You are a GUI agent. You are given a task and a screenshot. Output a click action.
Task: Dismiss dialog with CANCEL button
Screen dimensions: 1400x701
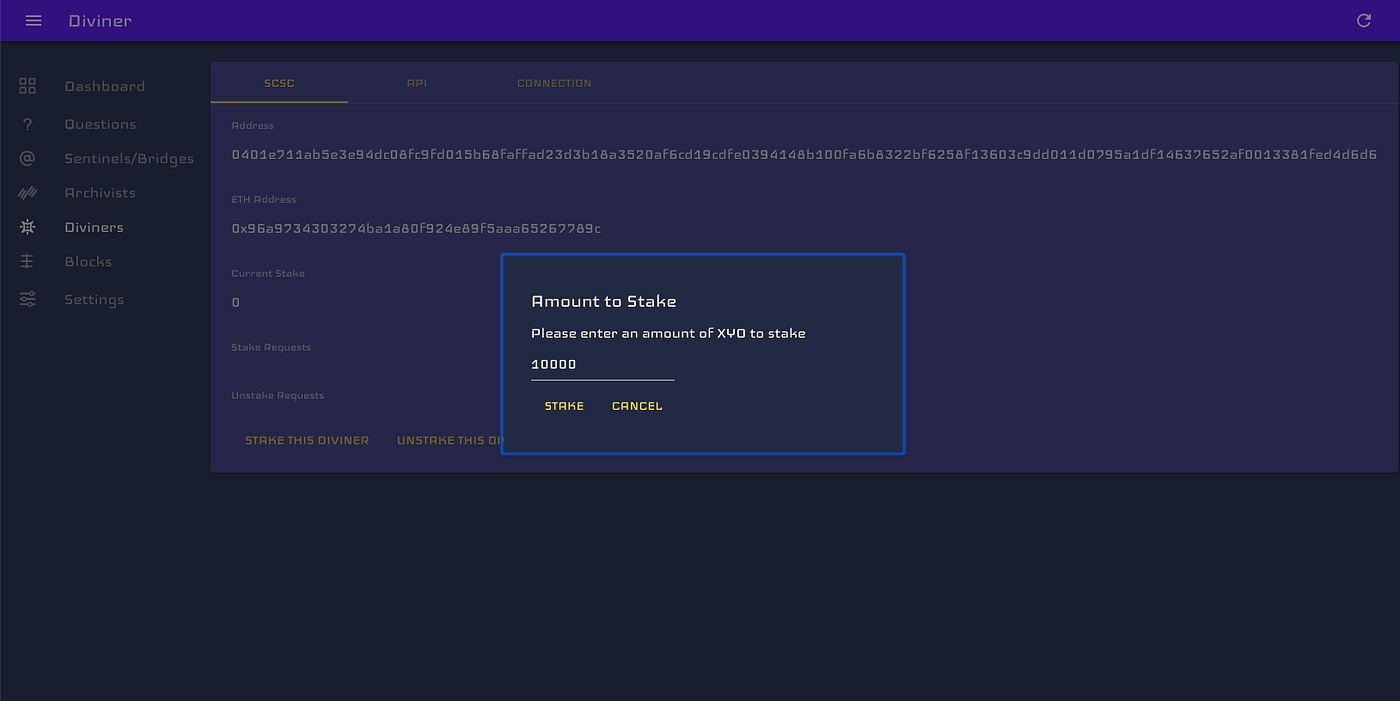(637, 406)
